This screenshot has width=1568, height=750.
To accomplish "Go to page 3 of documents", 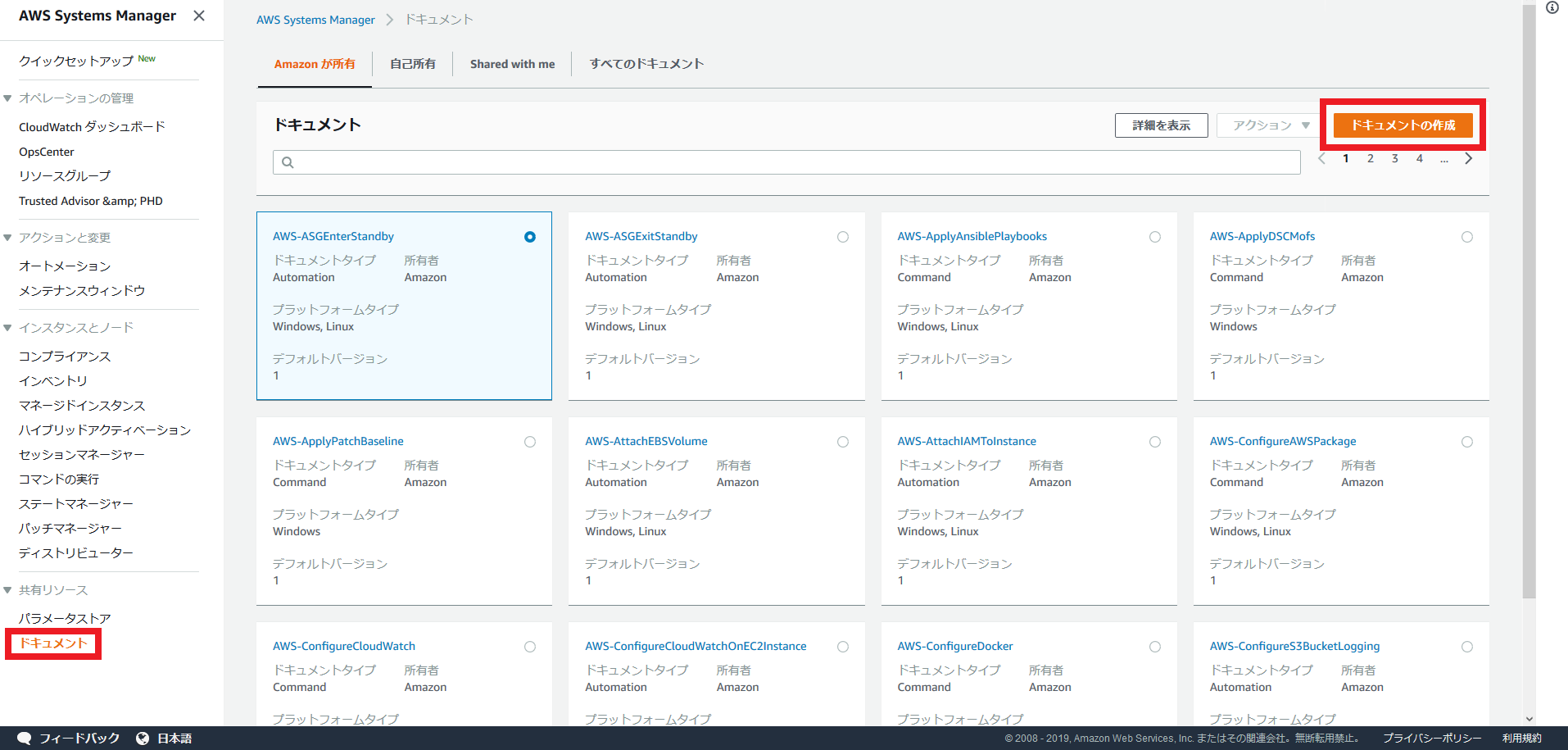I will click(1395, 159).
